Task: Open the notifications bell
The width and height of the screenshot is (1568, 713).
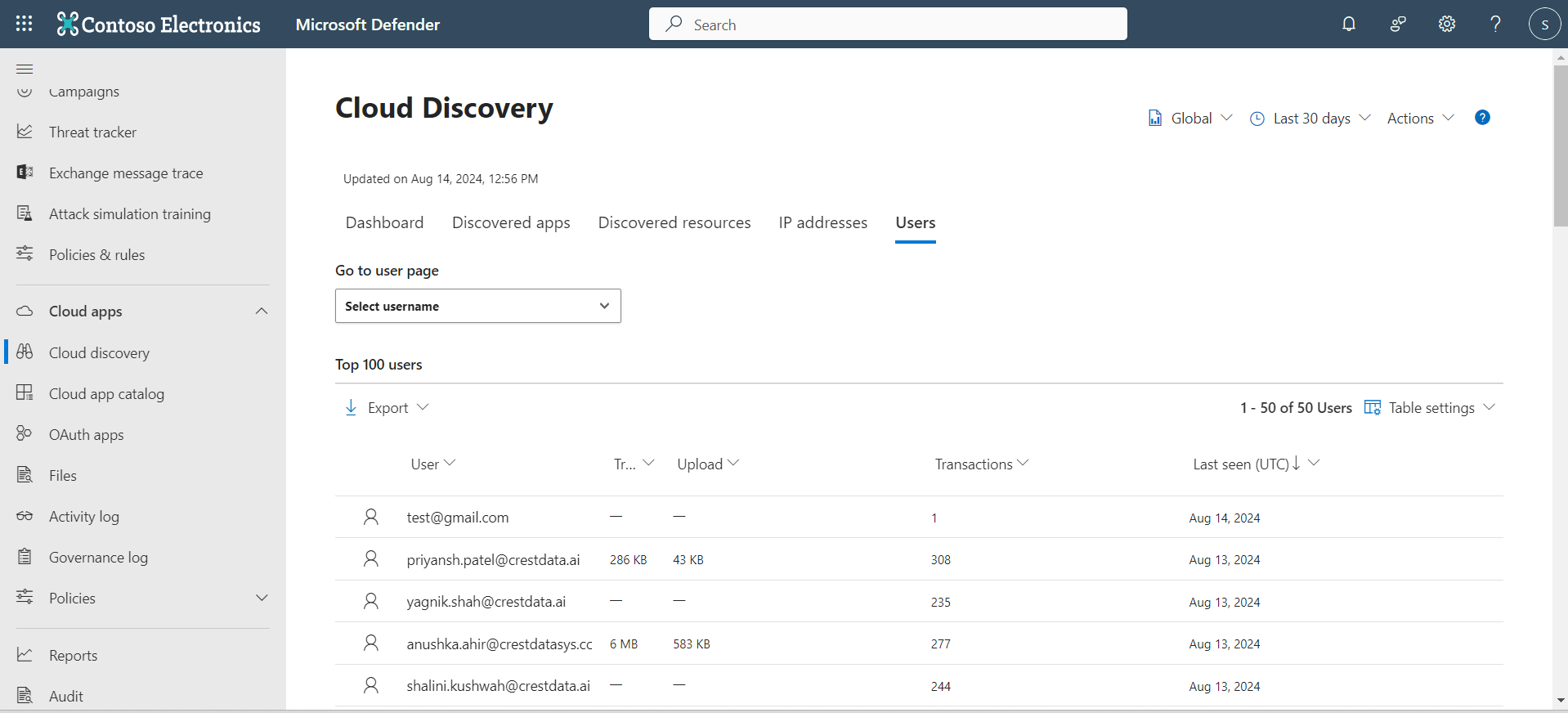Action: (1349, 24)
